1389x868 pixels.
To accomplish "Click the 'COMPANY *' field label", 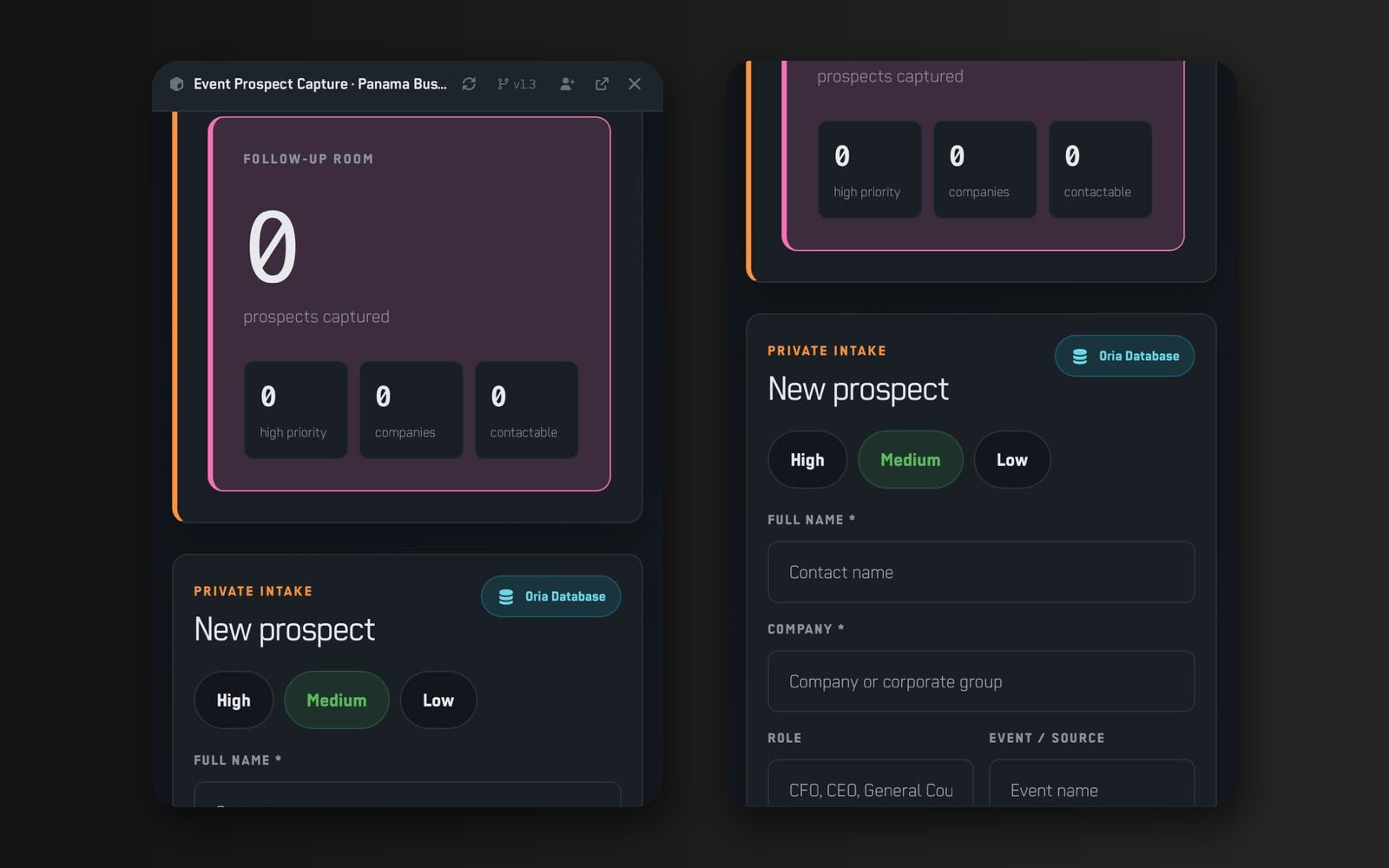I will pyautogui.click(x=806, y=629).
